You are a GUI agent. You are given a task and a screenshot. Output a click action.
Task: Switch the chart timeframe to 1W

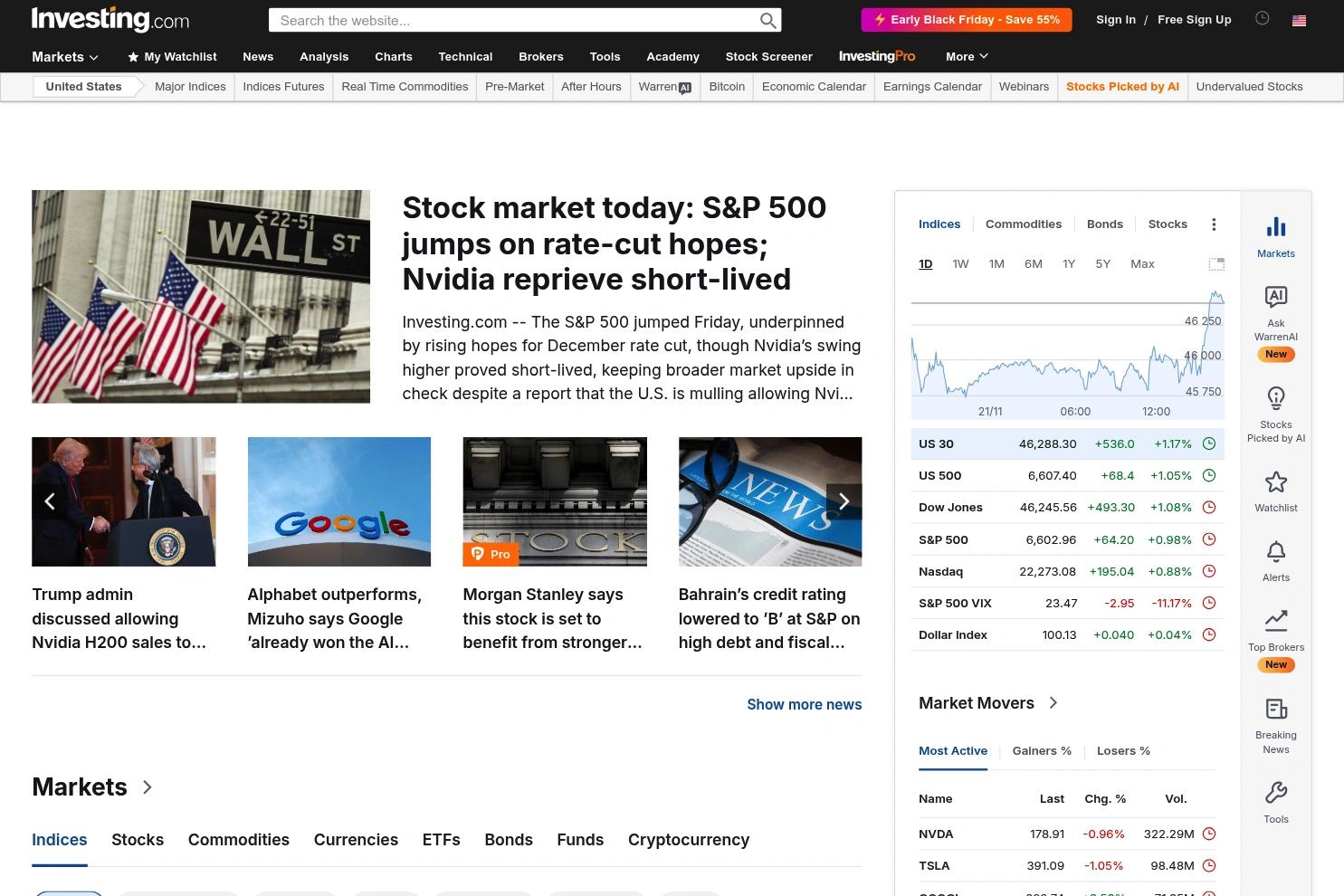pos(960,263)
